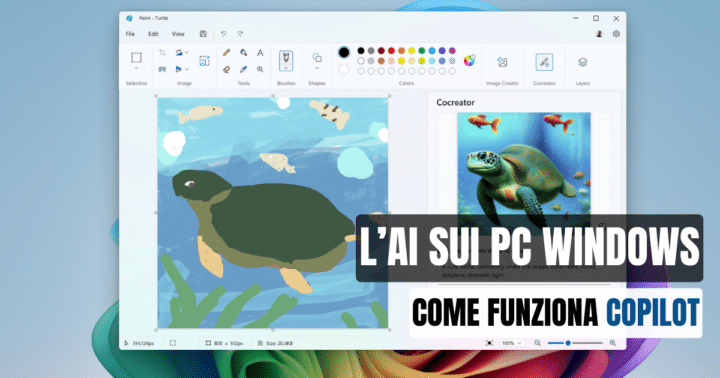Click the Crop image icon
The height and width of the screenshot is (378, 720).
pyautogui.click(x=162, y=52)
